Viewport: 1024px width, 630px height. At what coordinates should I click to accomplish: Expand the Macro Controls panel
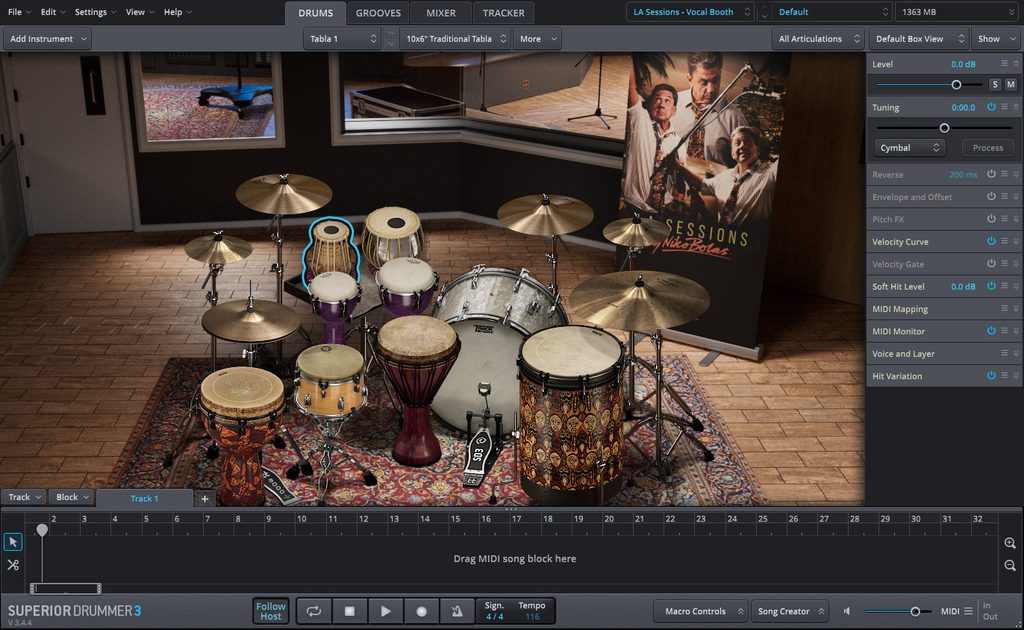point(702,611)
